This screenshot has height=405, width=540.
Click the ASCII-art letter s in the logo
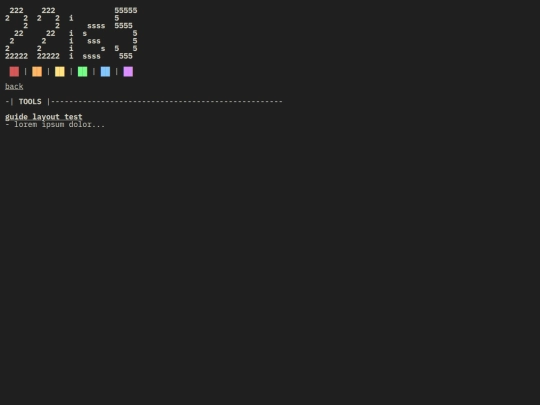(x=94, y=41)
